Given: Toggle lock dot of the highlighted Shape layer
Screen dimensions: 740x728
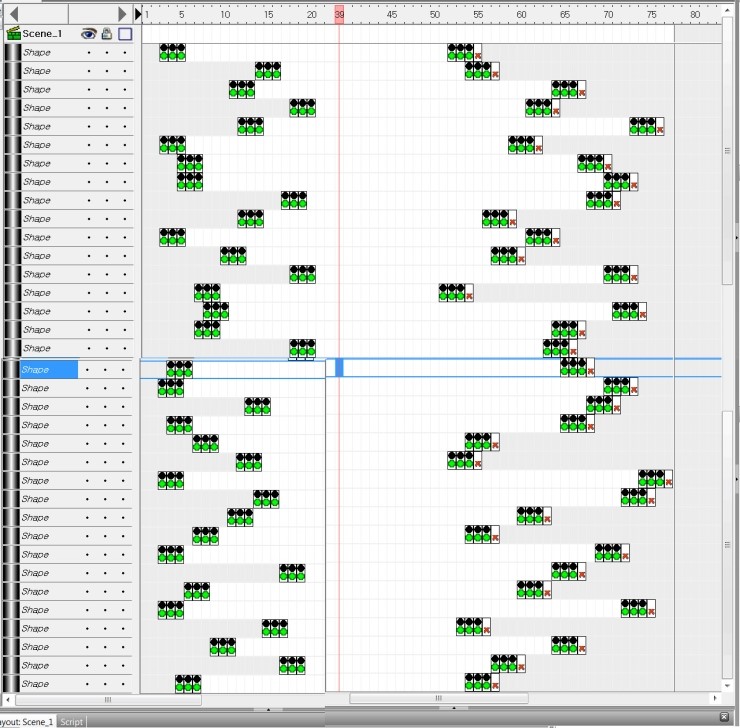Looking at the screenshot, I should [x=105, y=370].
